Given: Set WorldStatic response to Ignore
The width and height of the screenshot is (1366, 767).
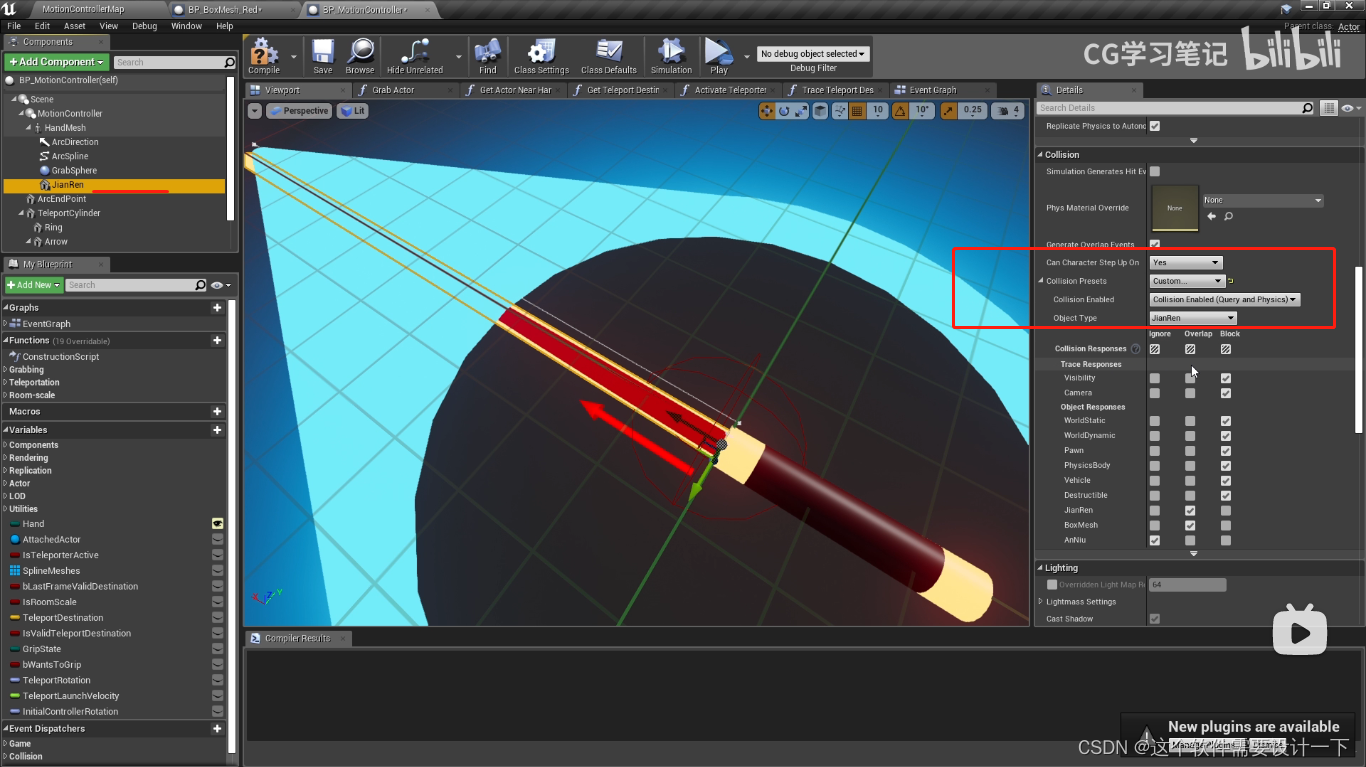Looking at the screenshot, I should click(x=1155, y=421).
